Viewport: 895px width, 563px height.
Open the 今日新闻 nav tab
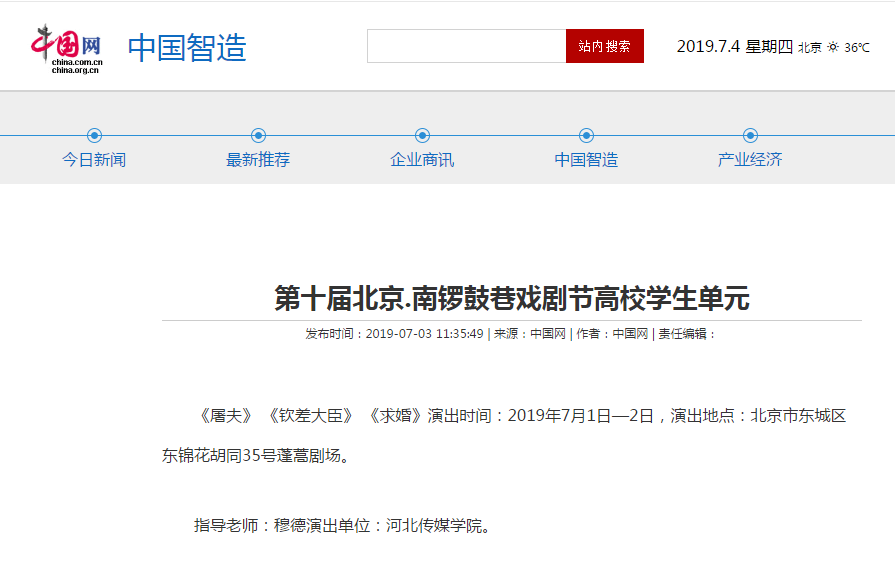tap(94, 160)
